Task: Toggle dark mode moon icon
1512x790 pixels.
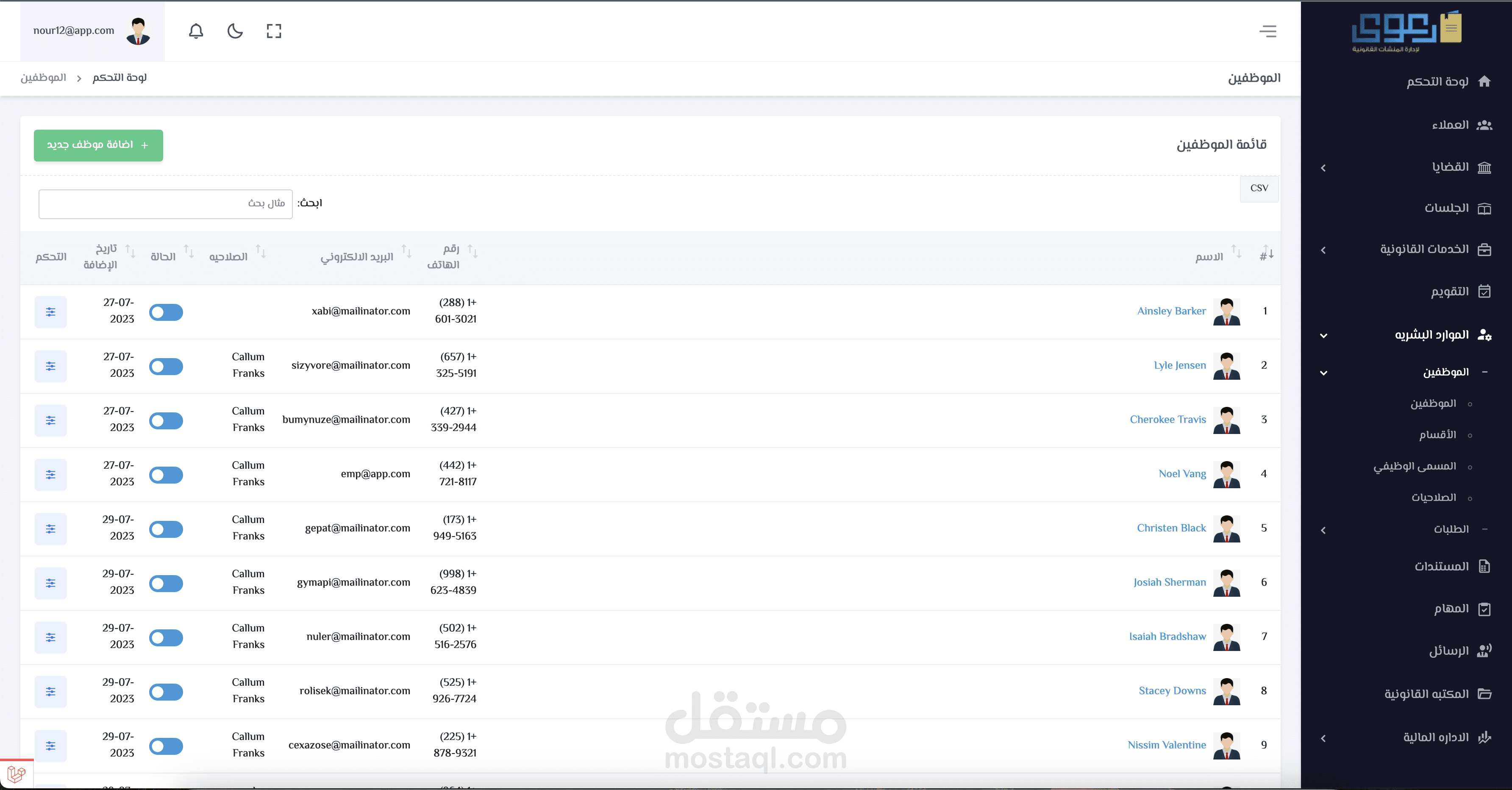Action: coord(235,31)
